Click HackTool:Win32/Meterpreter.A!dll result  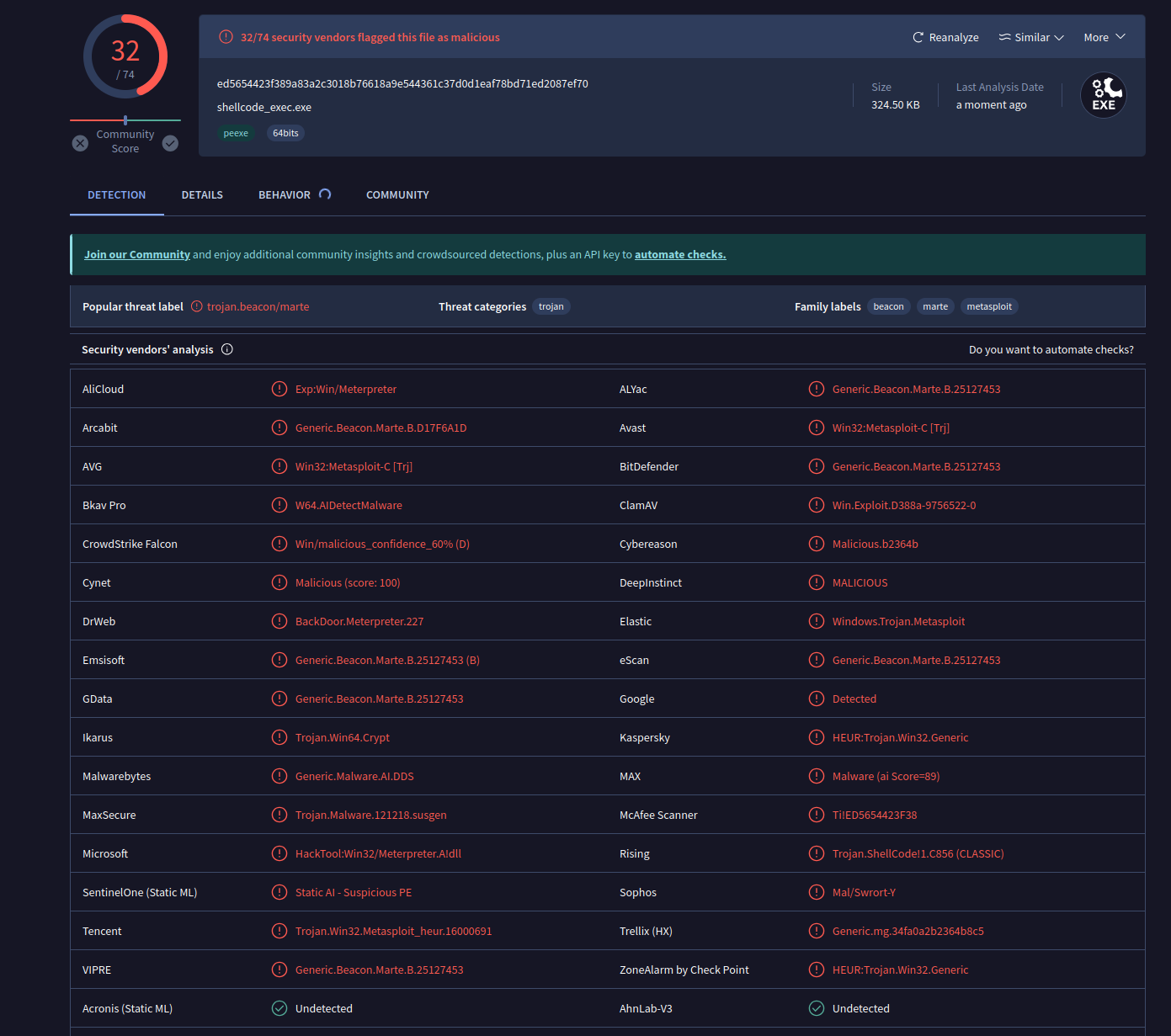click(378, 853)
